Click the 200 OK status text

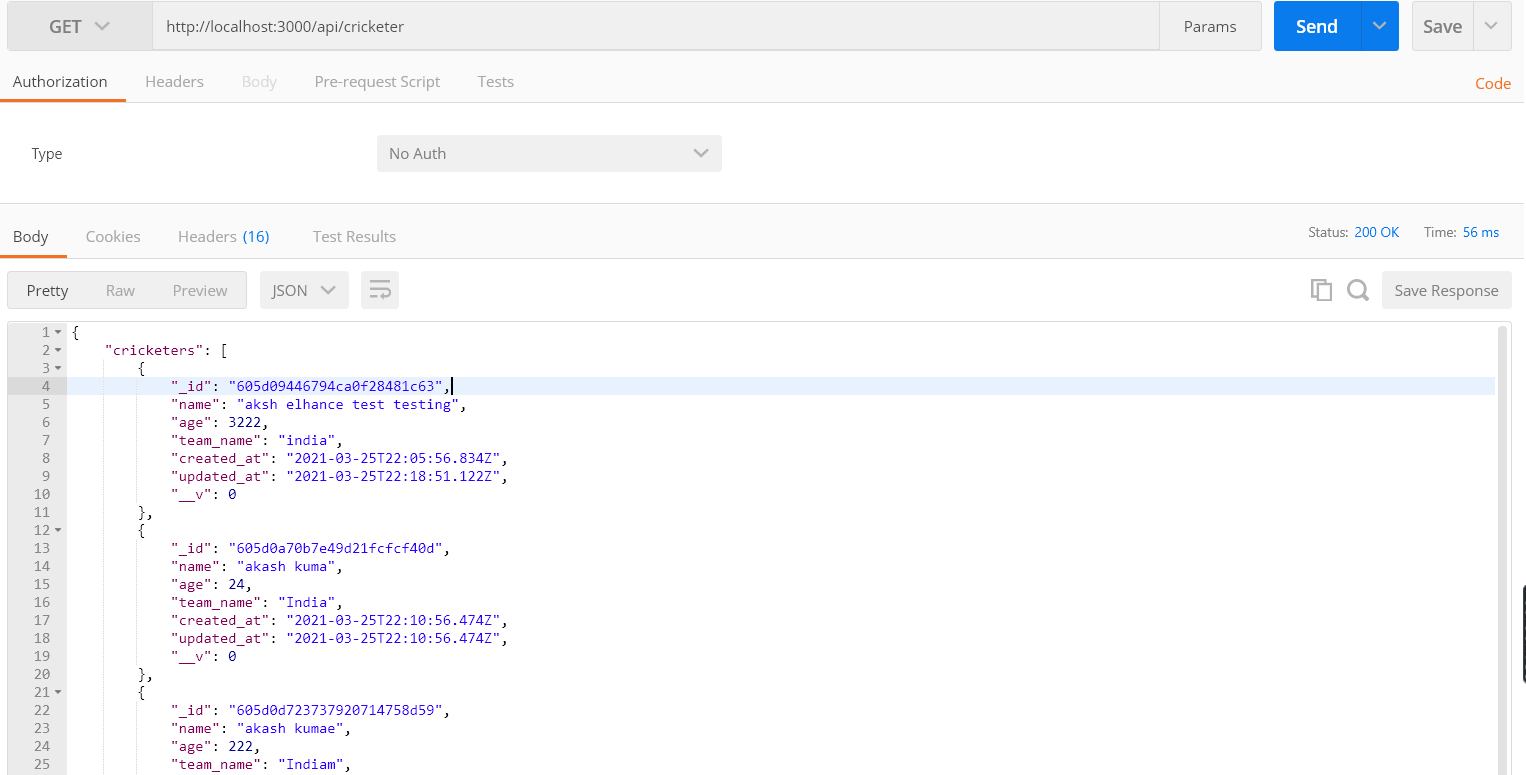click(x=1377, y=232)
